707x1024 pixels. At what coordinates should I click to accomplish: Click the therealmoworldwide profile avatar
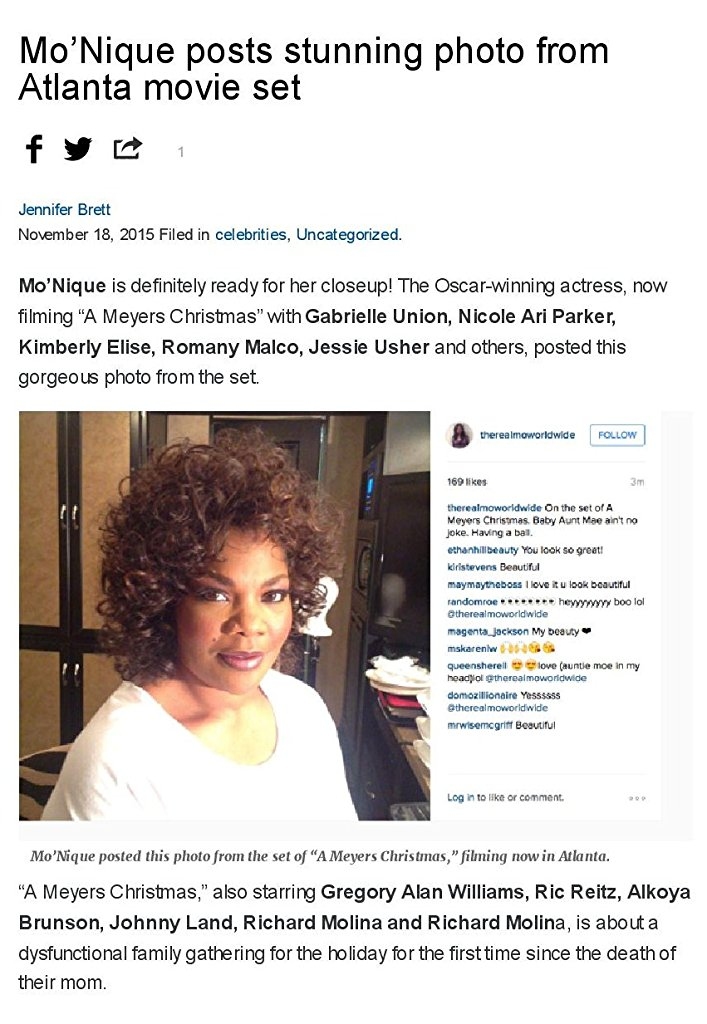(459, 435)
